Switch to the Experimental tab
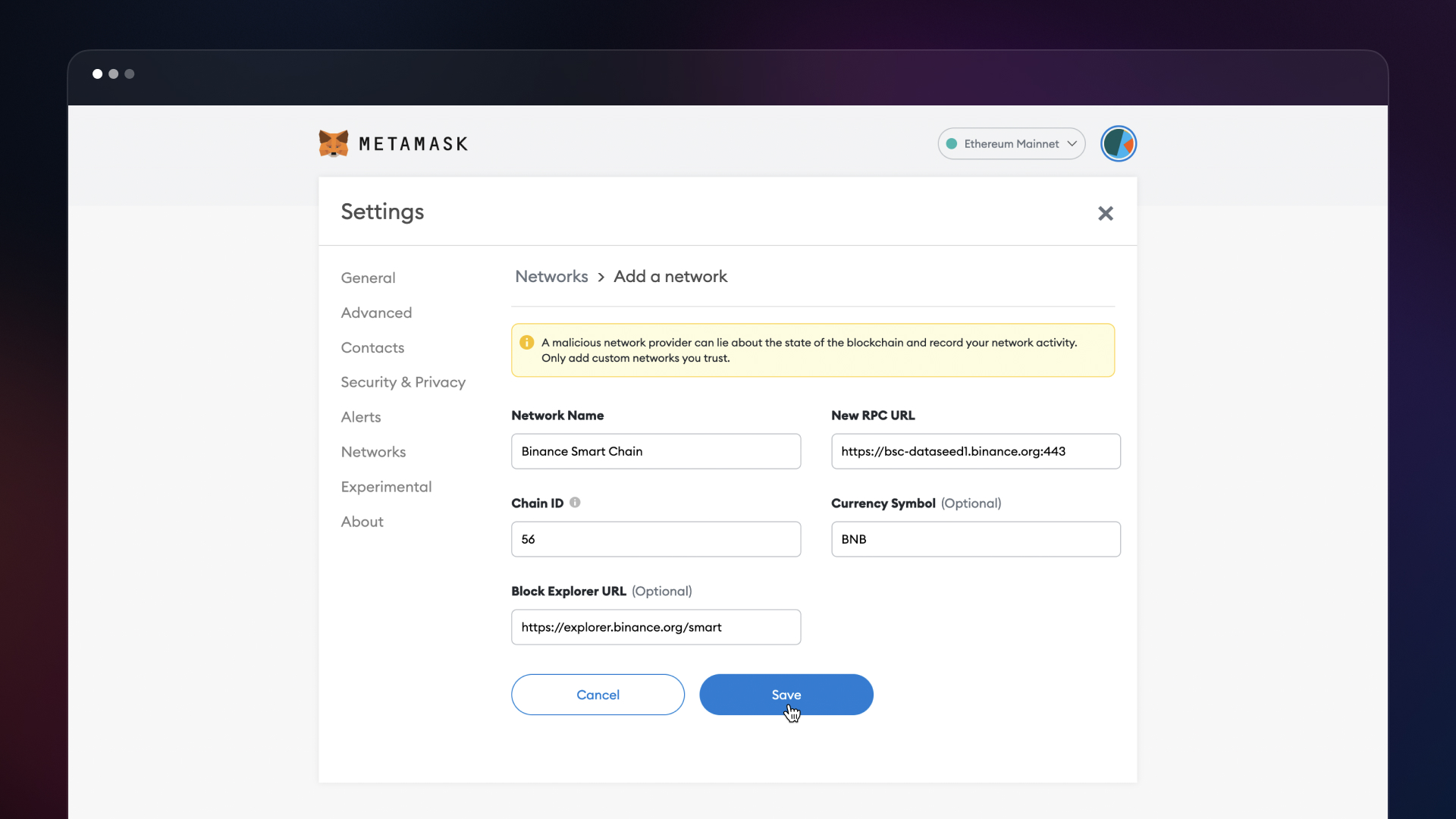The height and width of the screenshot is (819, 1456). 386,487
